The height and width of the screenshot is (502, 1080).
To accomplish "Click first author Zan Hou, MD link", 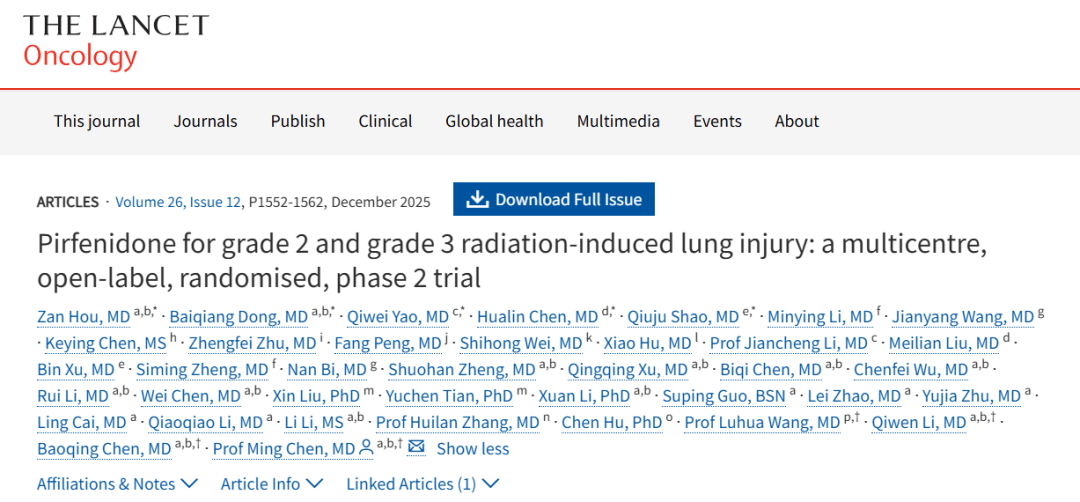I will click(83, 317).
